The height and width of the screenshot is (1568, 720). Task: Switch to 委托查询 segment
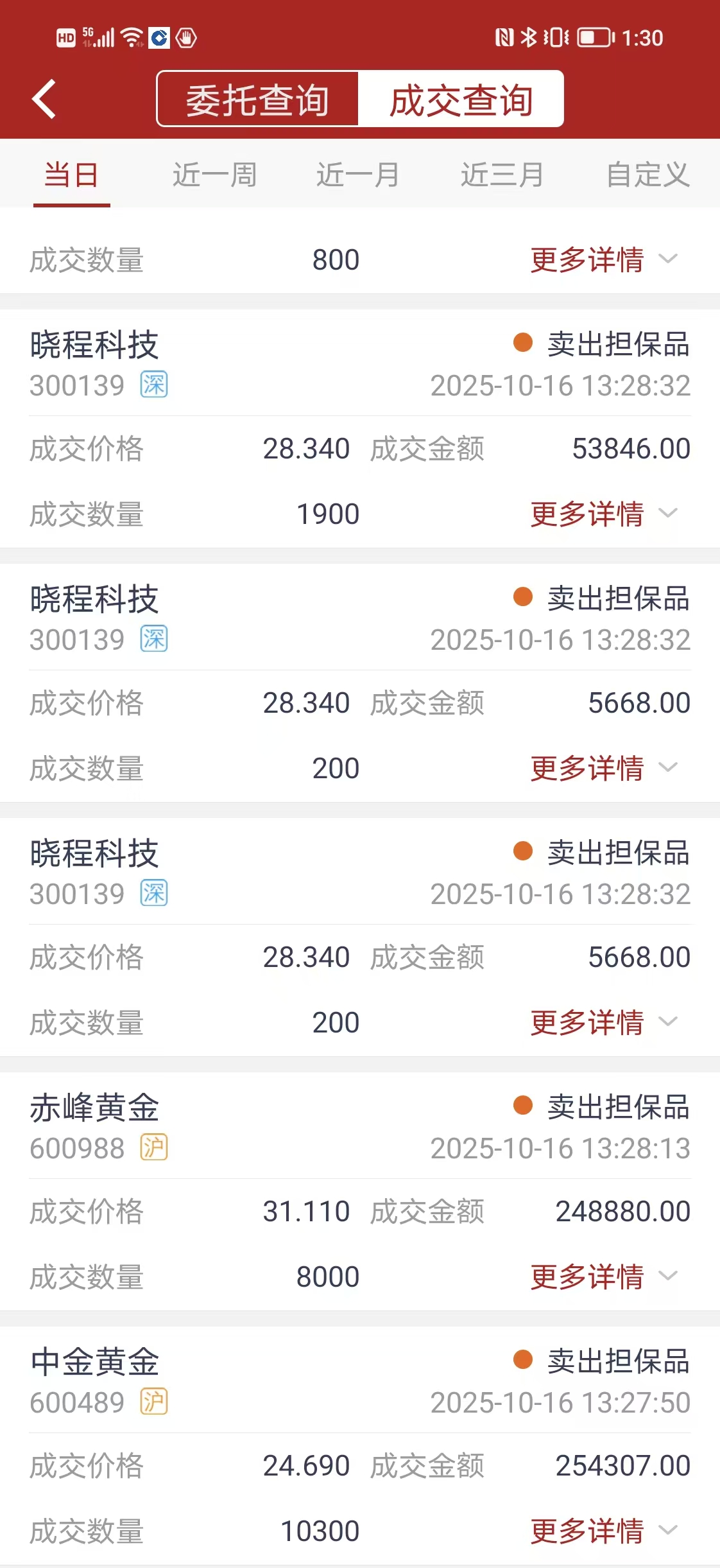258,99
